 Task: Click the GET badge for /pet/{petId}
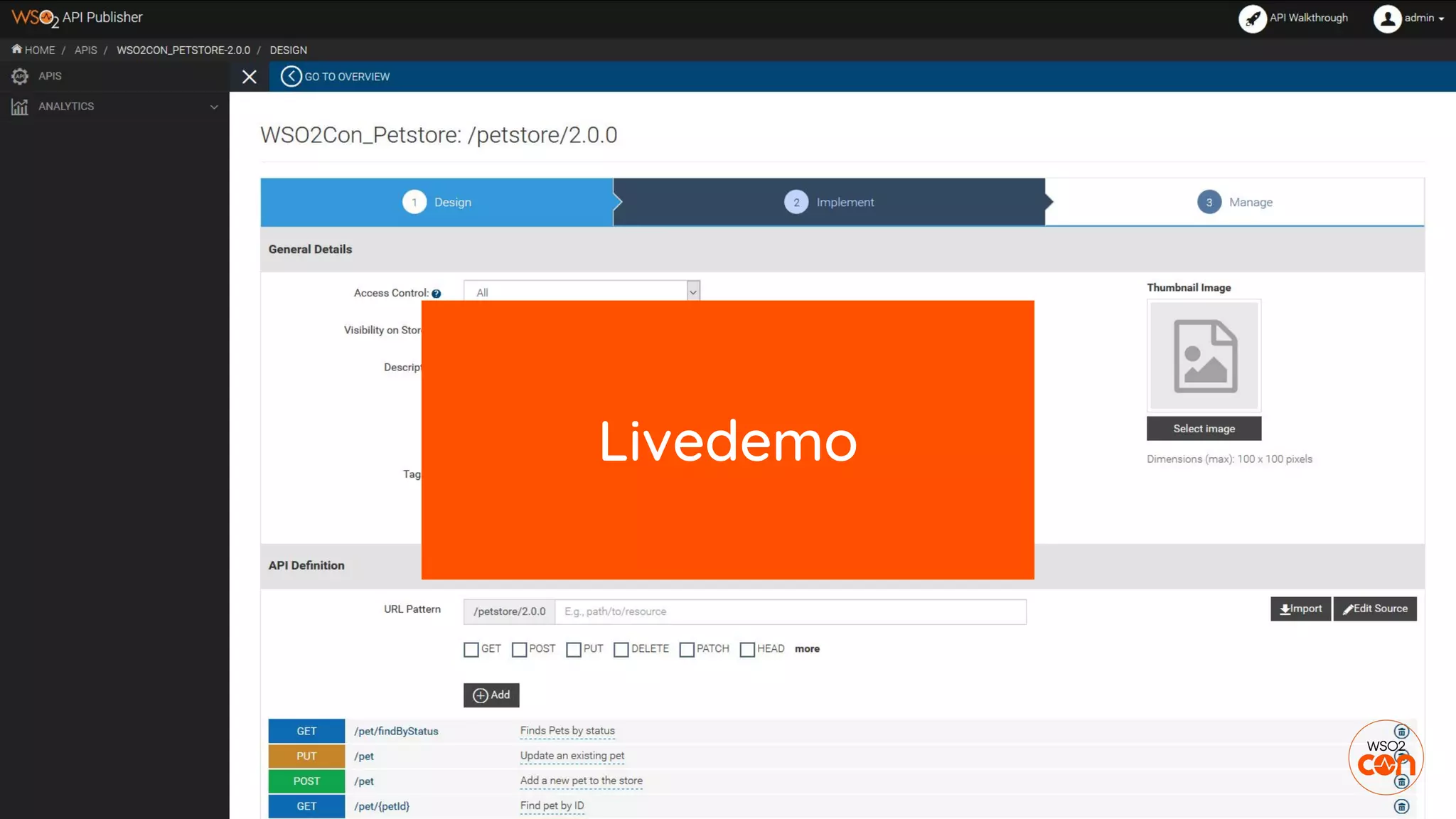pyautogui.click(x=306, y=806)
